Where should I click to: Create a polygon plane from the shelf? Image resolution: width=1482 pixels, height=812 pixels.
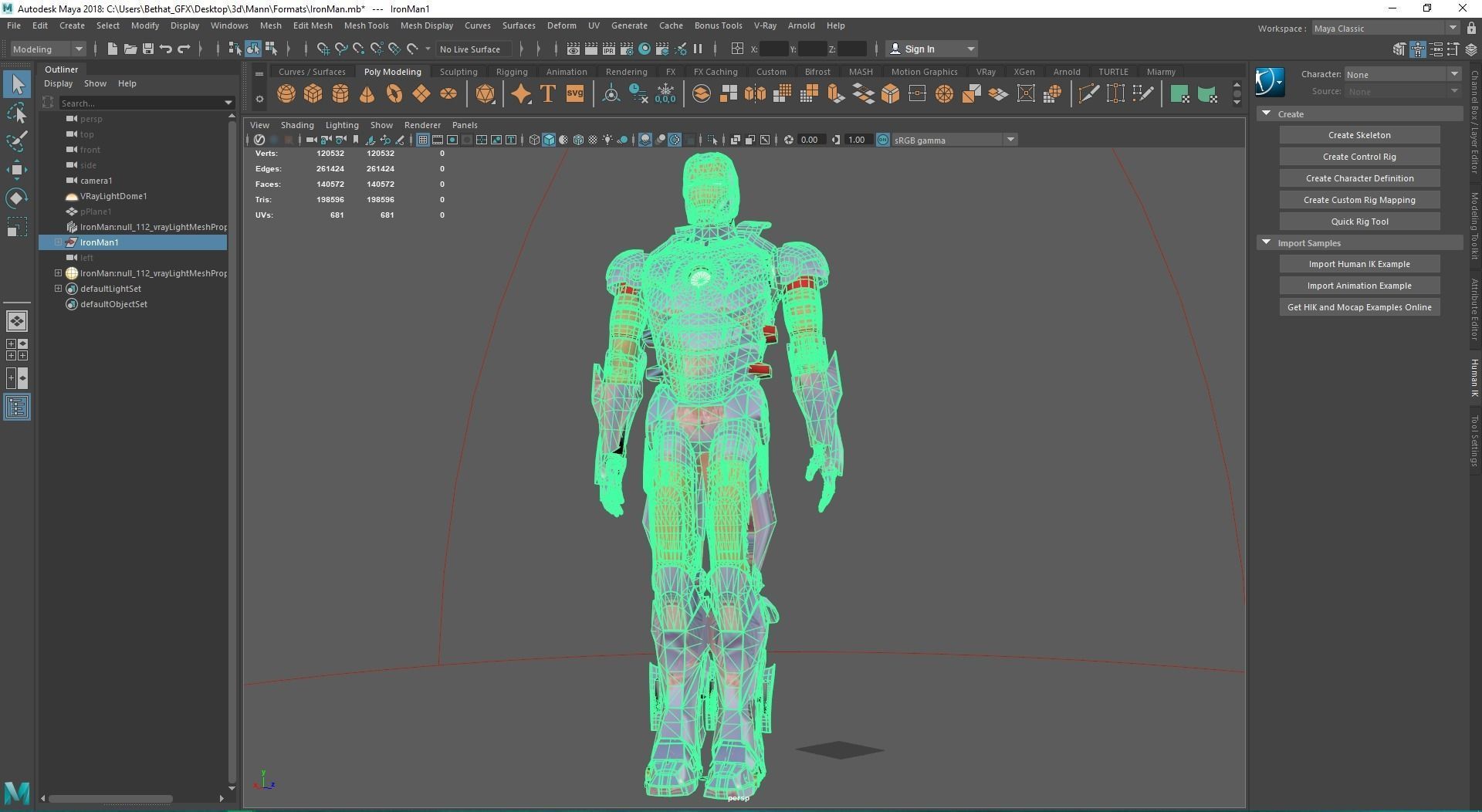point(421,94)
